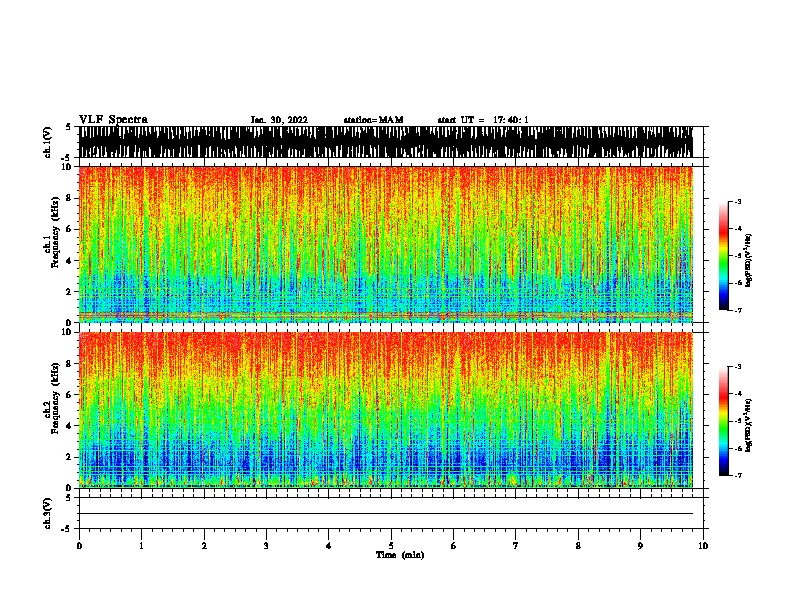Click time-axis tick label "3"
Viewport: 792px width, 612px height.
point(266,545)
